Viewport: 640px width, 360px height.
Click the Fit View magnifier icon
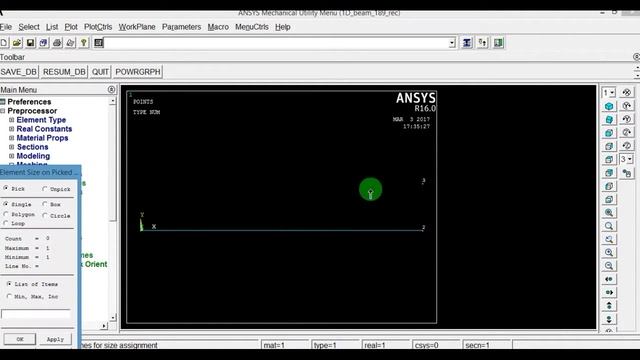coord(609,213)
